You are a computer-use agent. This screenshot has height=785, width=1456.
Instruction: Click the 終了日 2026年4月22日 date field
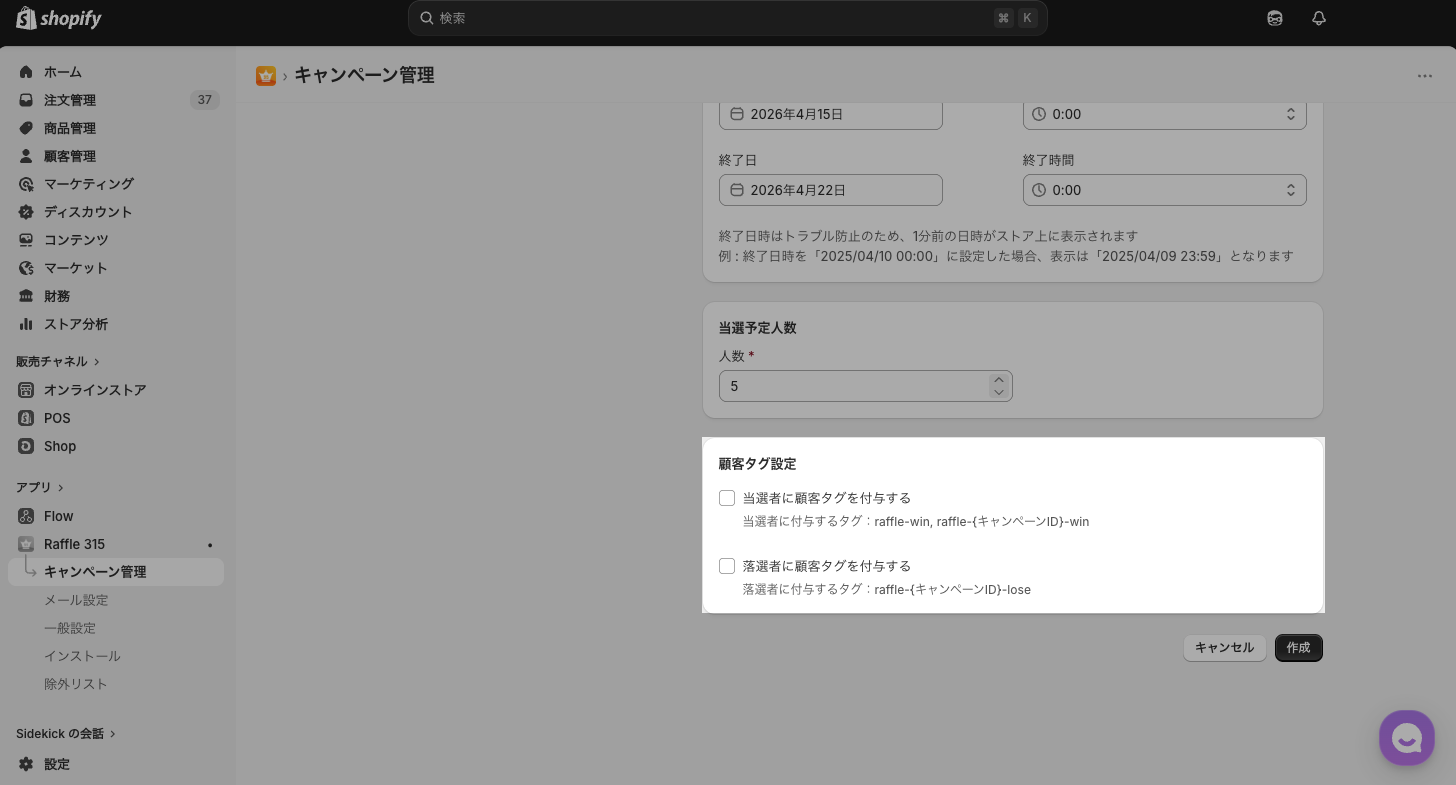[x=831, y=190]
